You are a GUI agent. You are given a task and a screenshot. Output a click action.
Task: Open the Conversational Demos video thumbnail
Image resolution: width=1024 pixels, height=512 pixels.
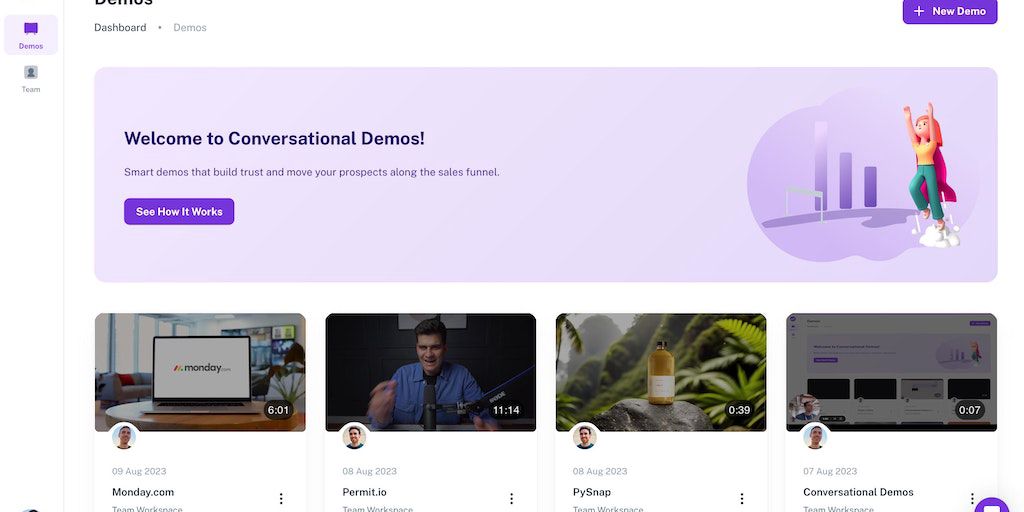891,372
